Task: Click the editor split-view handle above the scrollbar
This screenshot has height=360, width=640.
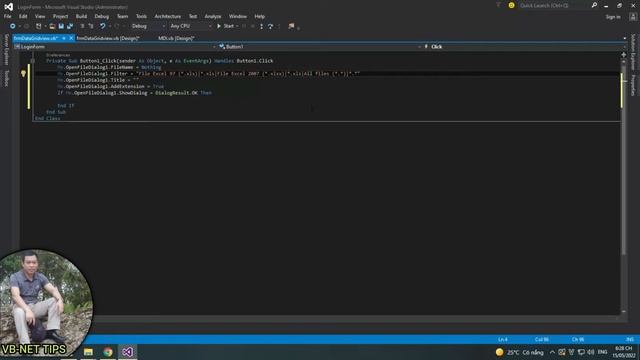Action: (x=623, y=54)
